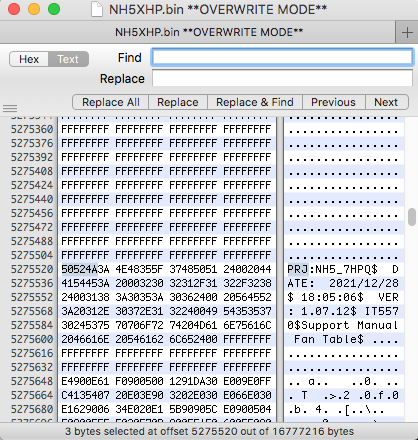Screen dimensions: 418x440
Task: Click hex value 2046616E in row 5275600
Action: [85, 339]
